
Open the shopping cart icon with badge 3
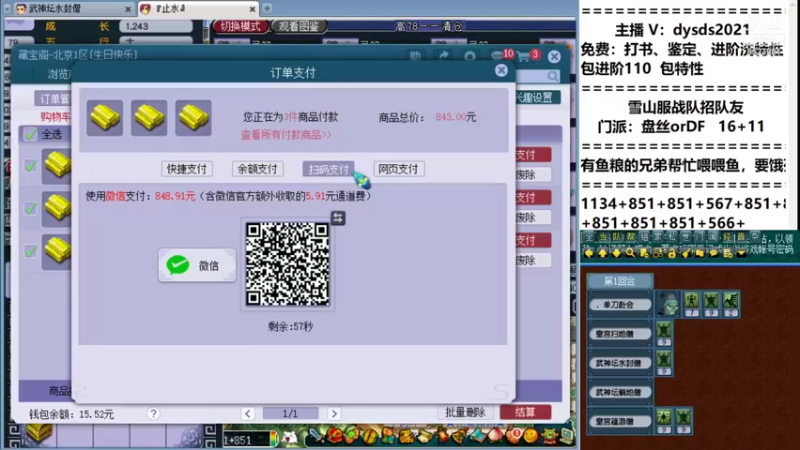click(x=527, y=56)
